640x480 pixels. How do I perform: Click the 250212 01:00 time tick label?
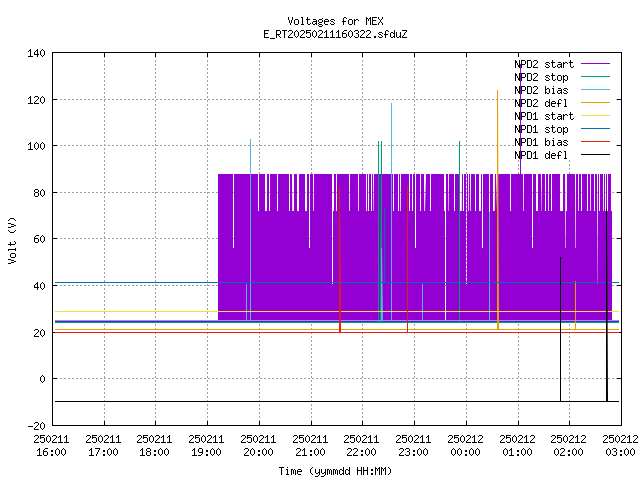[517, 446]
